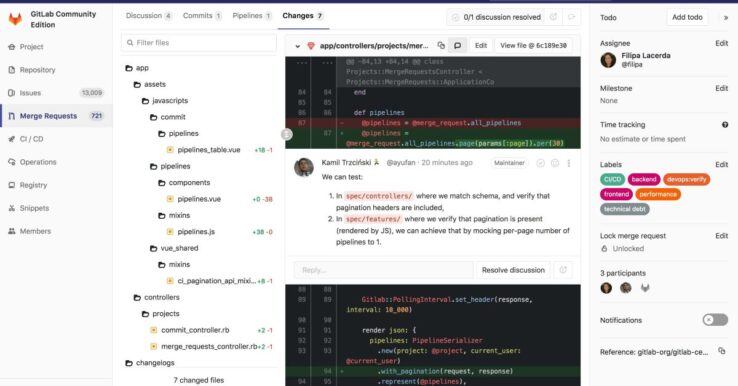Edit the Labels
The image size is (738, 386).
(x=722, y=165)
